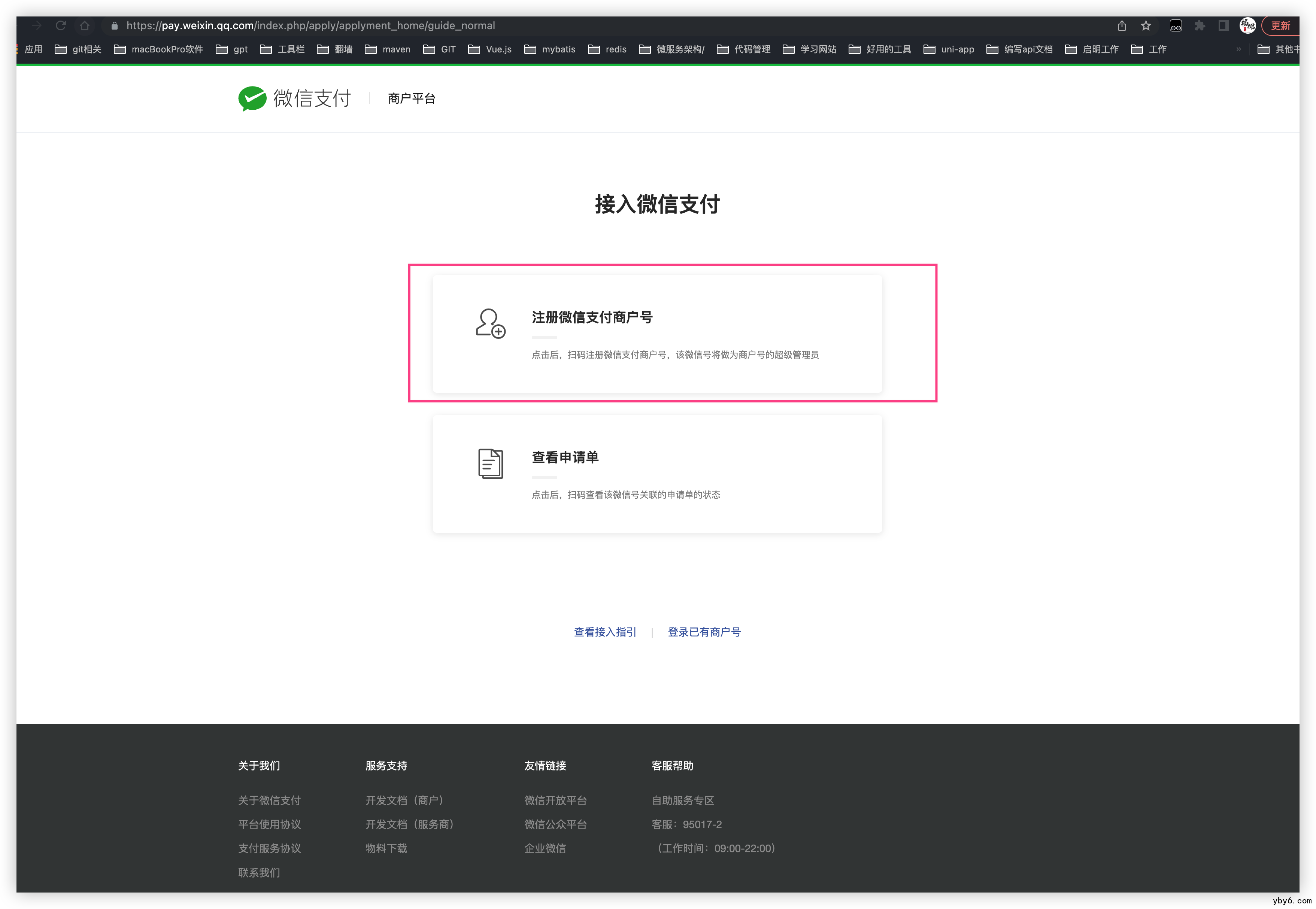Open footer link 关于微信支付

click(269, 800)
